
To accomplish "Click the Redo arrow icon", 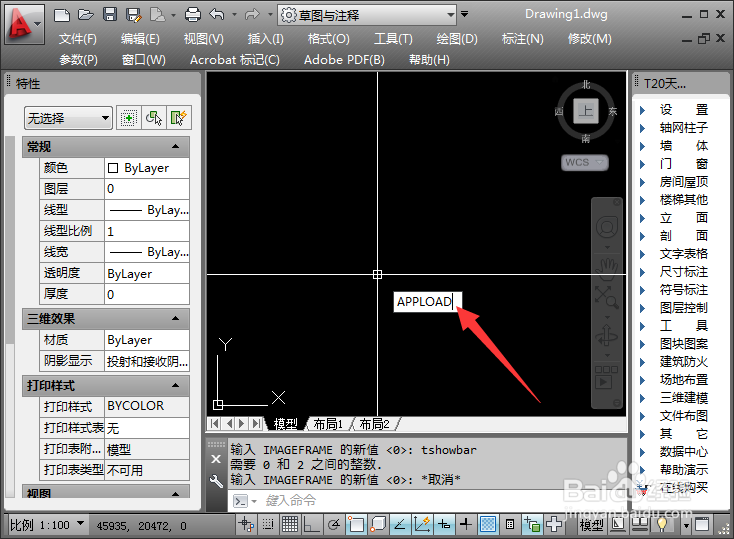I will [252, 15].
